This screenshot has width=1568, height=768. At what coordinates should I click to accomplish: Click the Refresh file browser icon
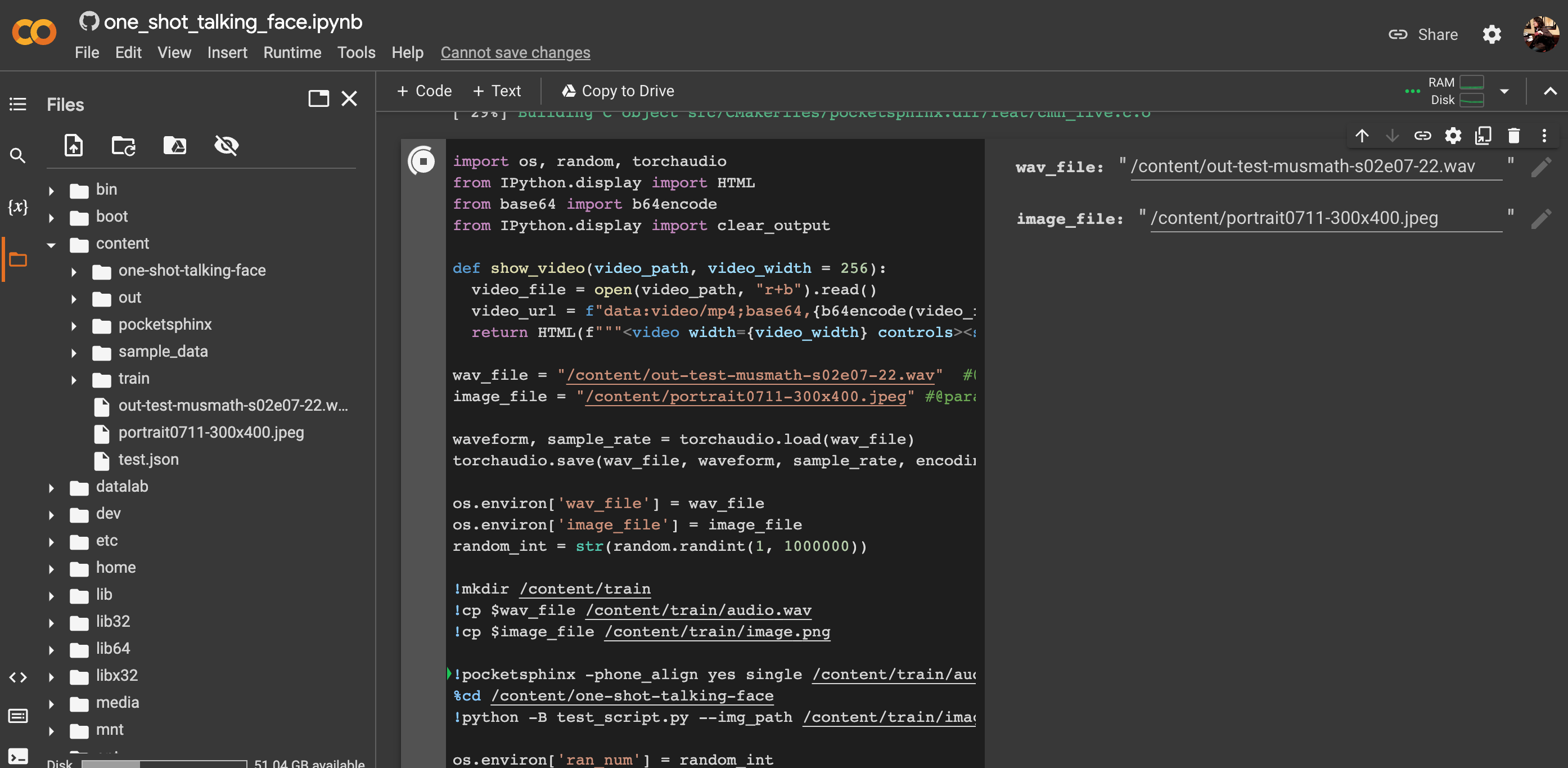(124, 146)
